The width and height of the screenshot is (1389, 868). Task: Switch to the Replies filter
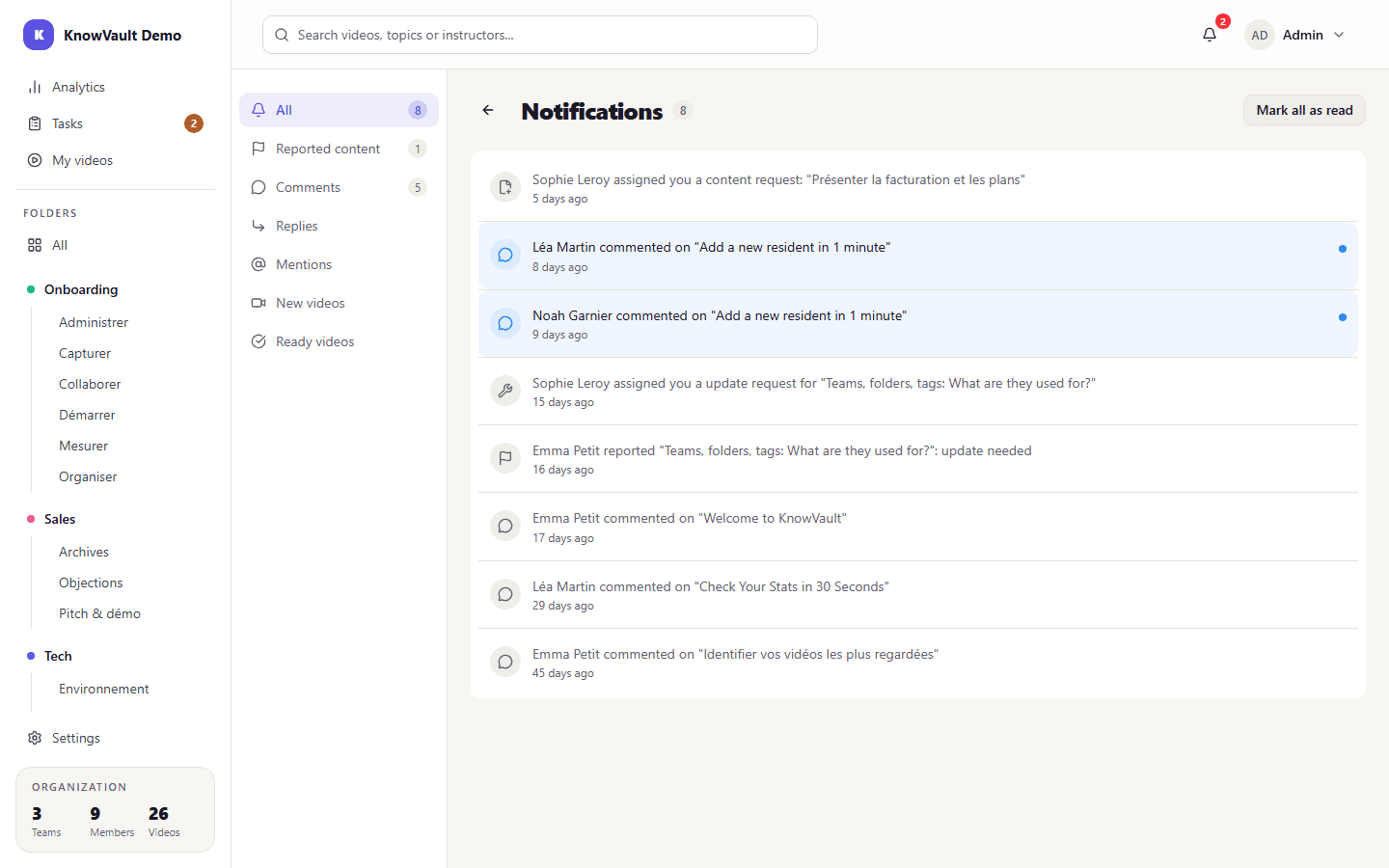click(339, 226)
